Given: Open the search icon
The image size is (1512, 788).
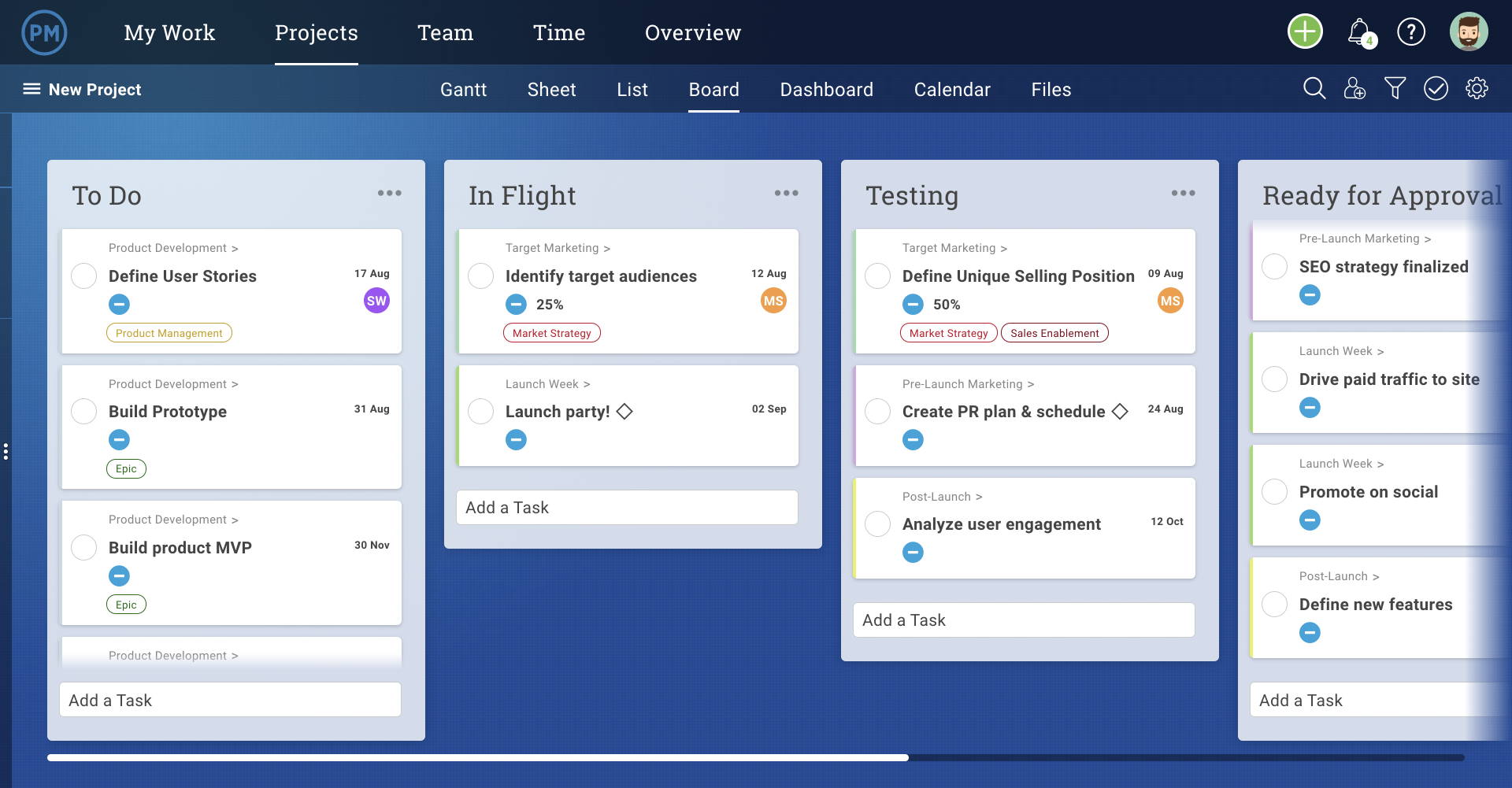Looking at the screenshot, I should click(1314, 88).
